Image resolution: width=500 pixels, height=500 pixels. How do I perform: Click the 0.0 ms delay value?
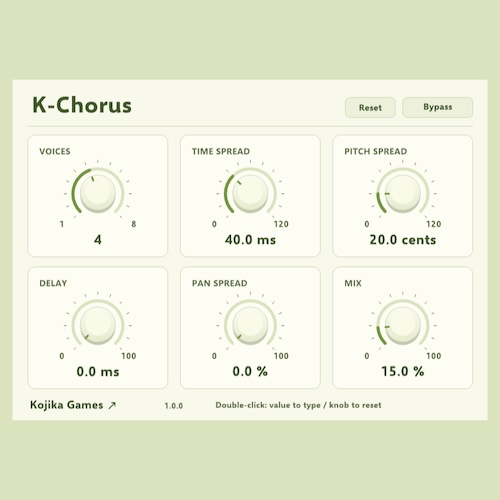point(98,371)
